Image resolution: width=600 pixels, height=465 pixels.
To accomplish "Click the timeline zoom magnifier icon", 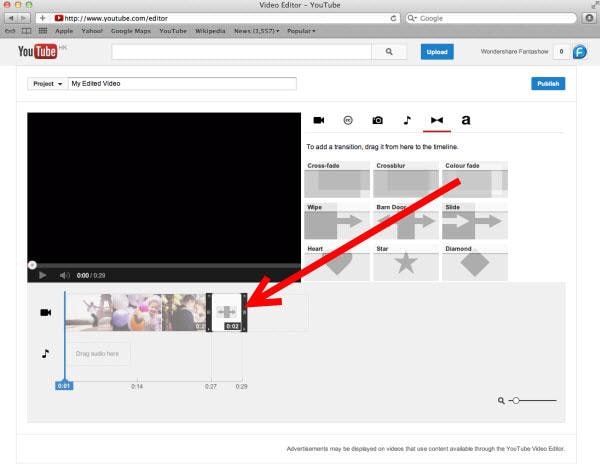I will point(501,400).
